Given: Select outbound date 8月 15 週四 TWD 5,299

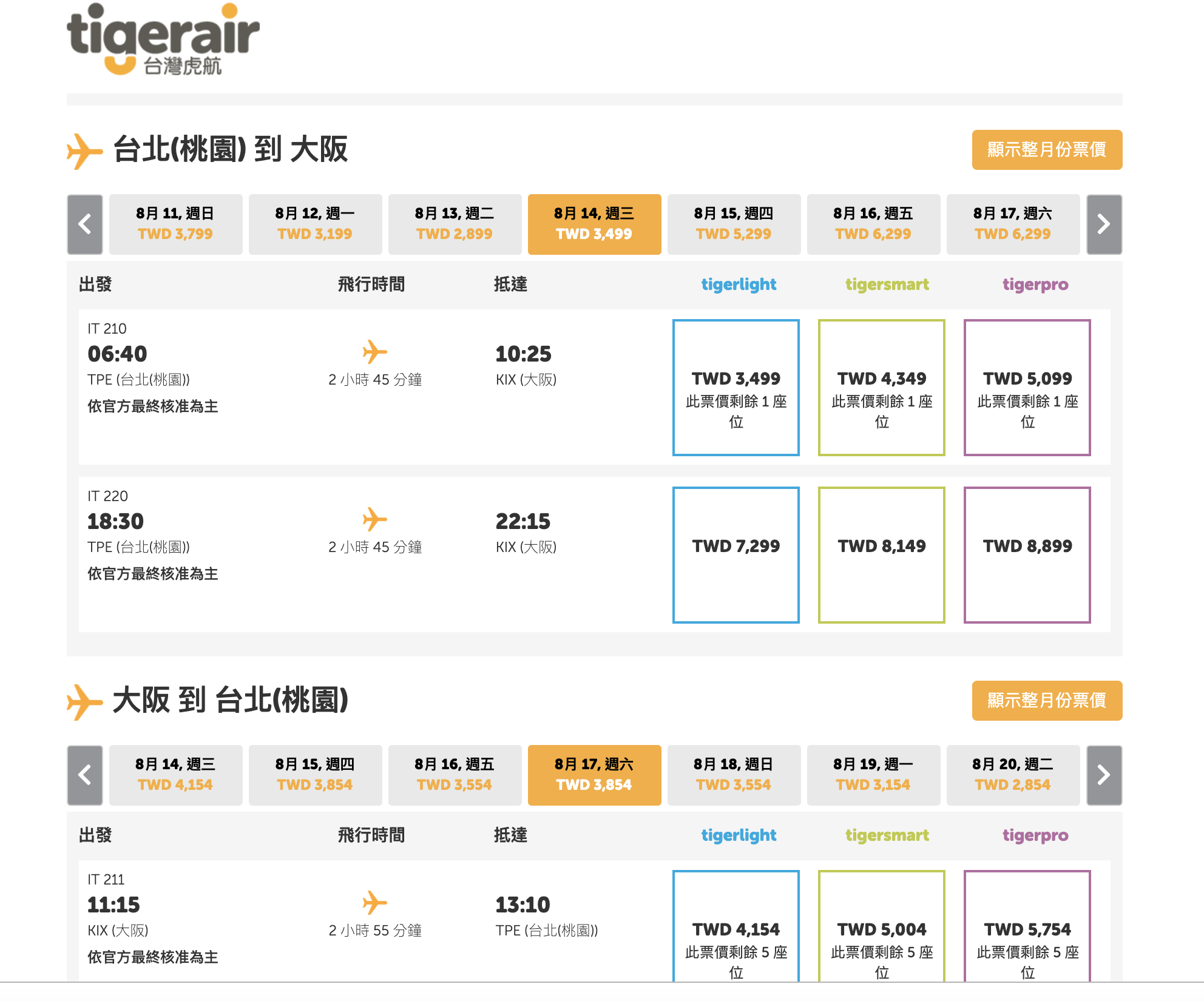Looking at the screenshot, I should coord(734,224).
